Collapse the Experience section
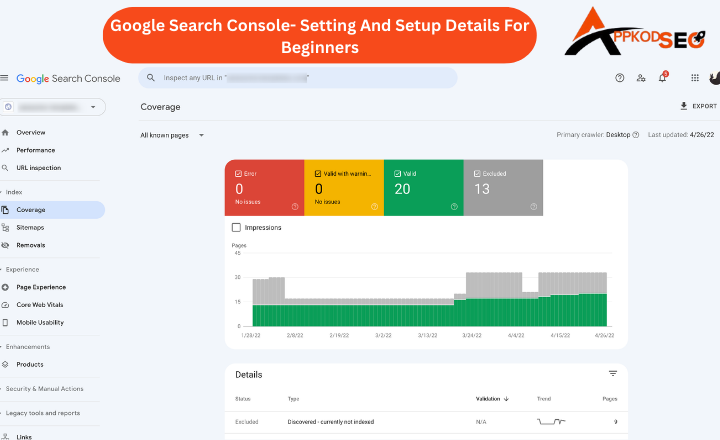The image size is (720, 440). (20, 270)
